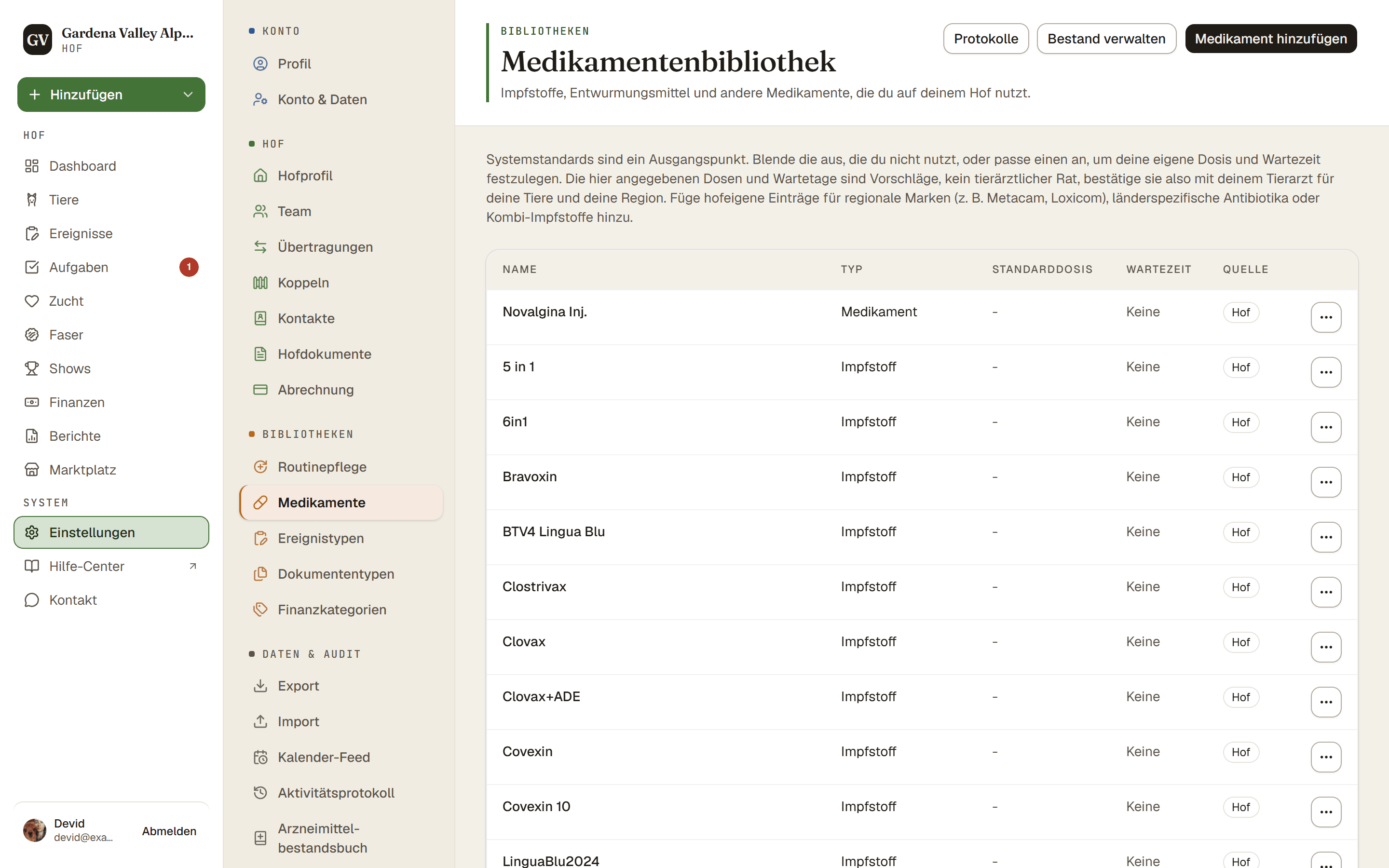Image resolution: width=1389 pixels, height=868 pixels.
Task: Click the Protokolle button
Action: (x=985, y=39)
